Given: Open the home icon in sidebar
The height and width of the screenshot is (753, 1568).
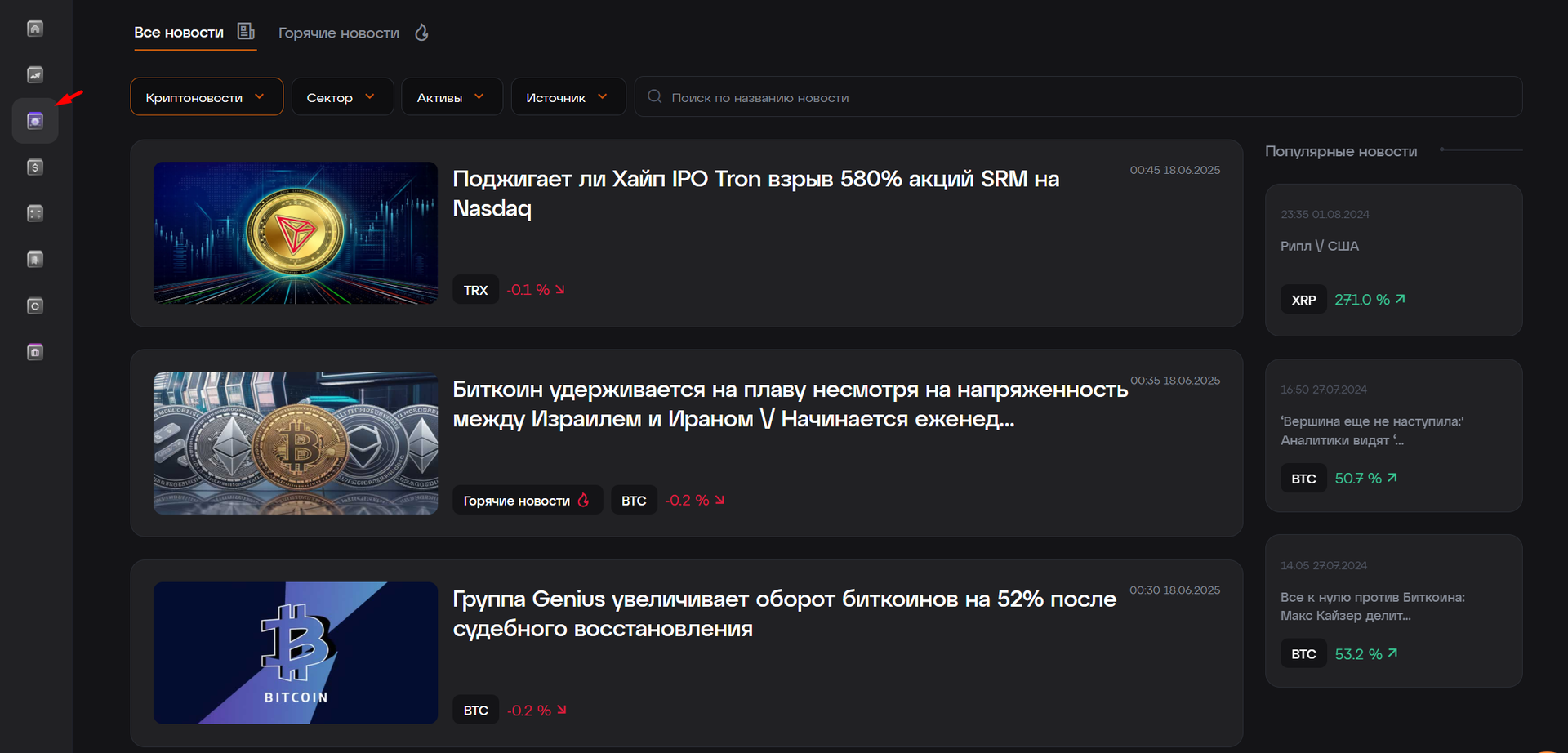Looking at the screenshot, I should 35,29.
